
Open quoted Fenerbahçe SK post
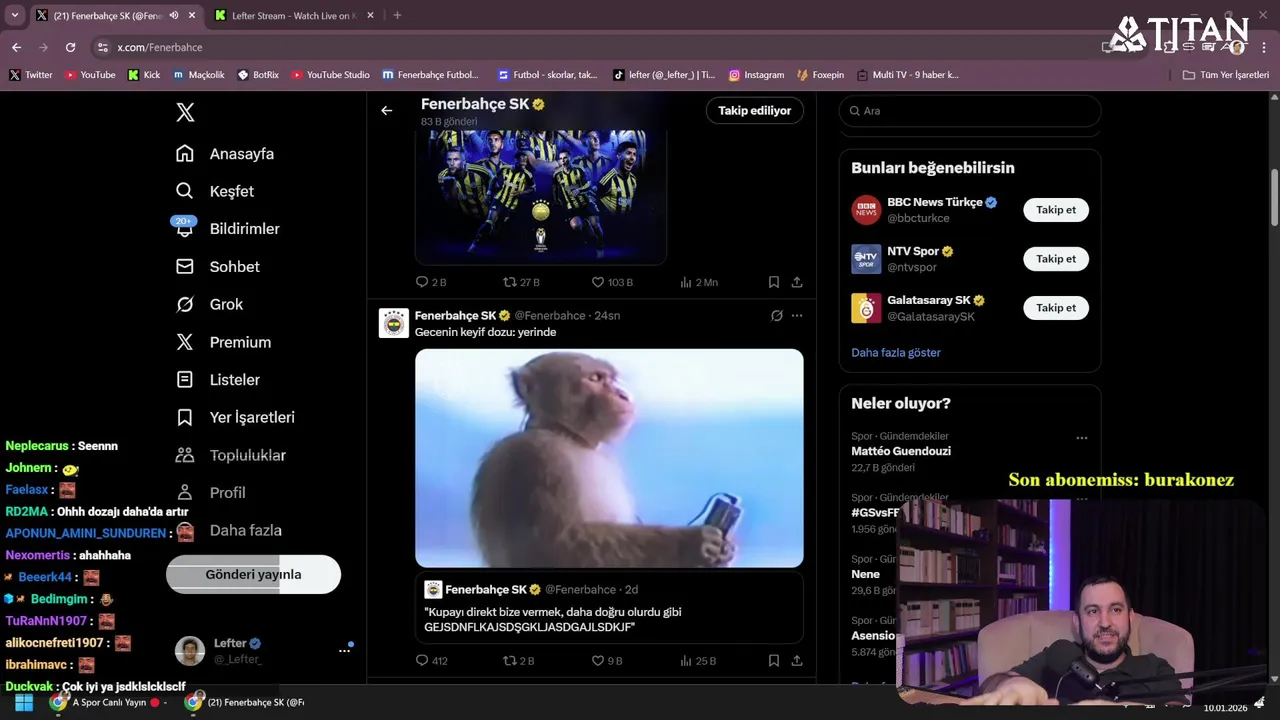609,608
